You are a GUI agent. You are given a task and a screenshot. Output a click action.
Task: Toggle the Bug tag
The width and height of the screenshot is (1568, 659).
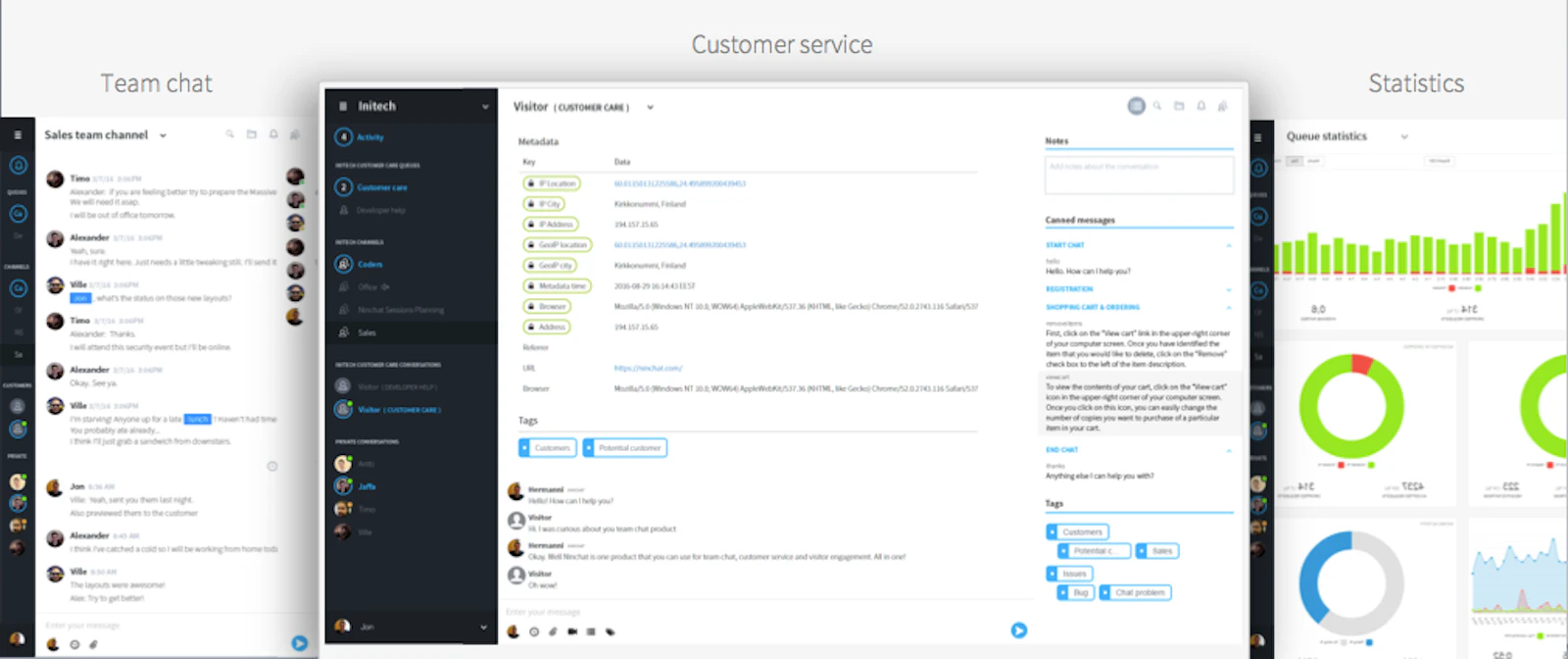[x=1075, y=592]
